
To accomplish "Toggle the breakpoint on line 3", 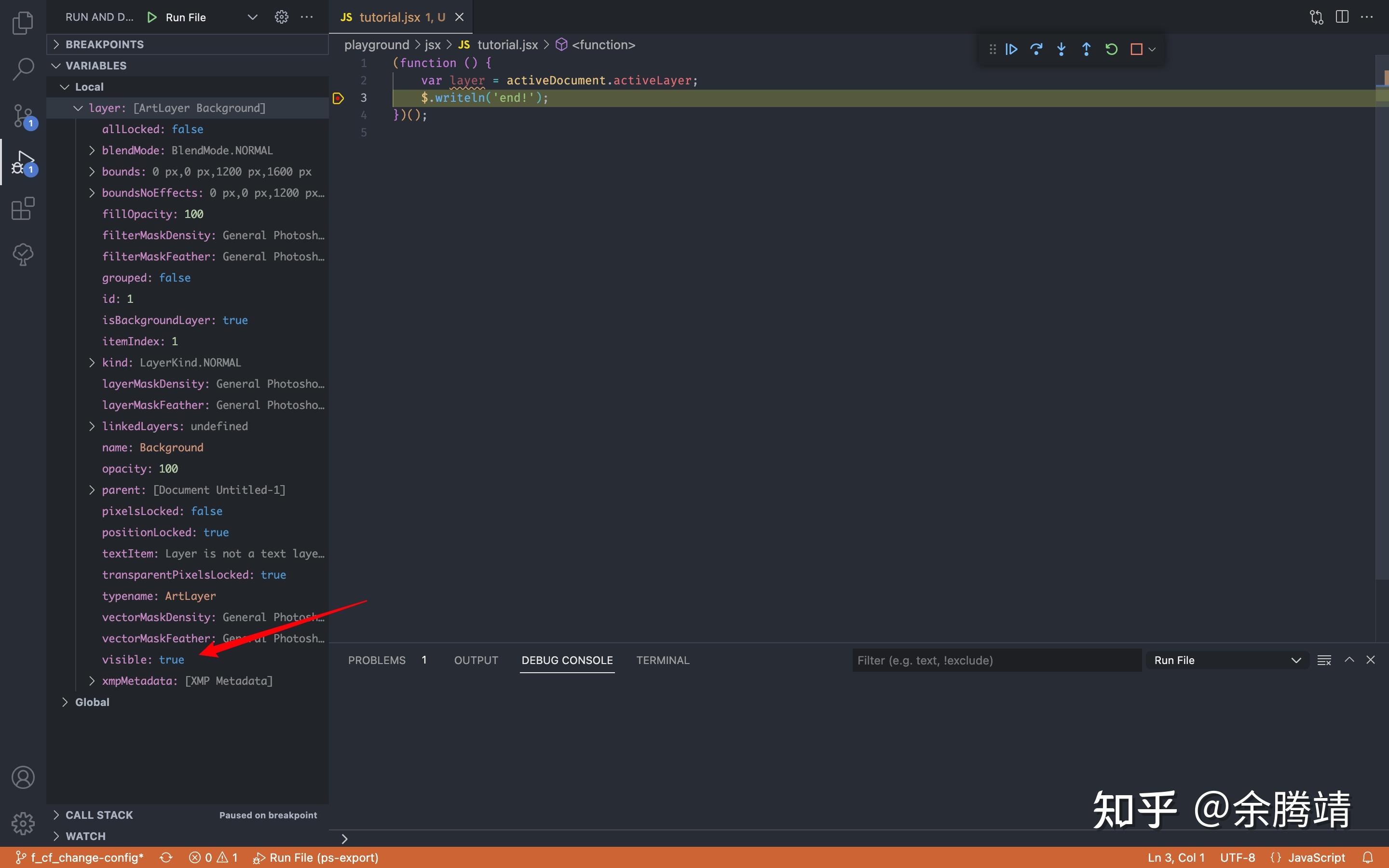I will click(x=338, y=98).
